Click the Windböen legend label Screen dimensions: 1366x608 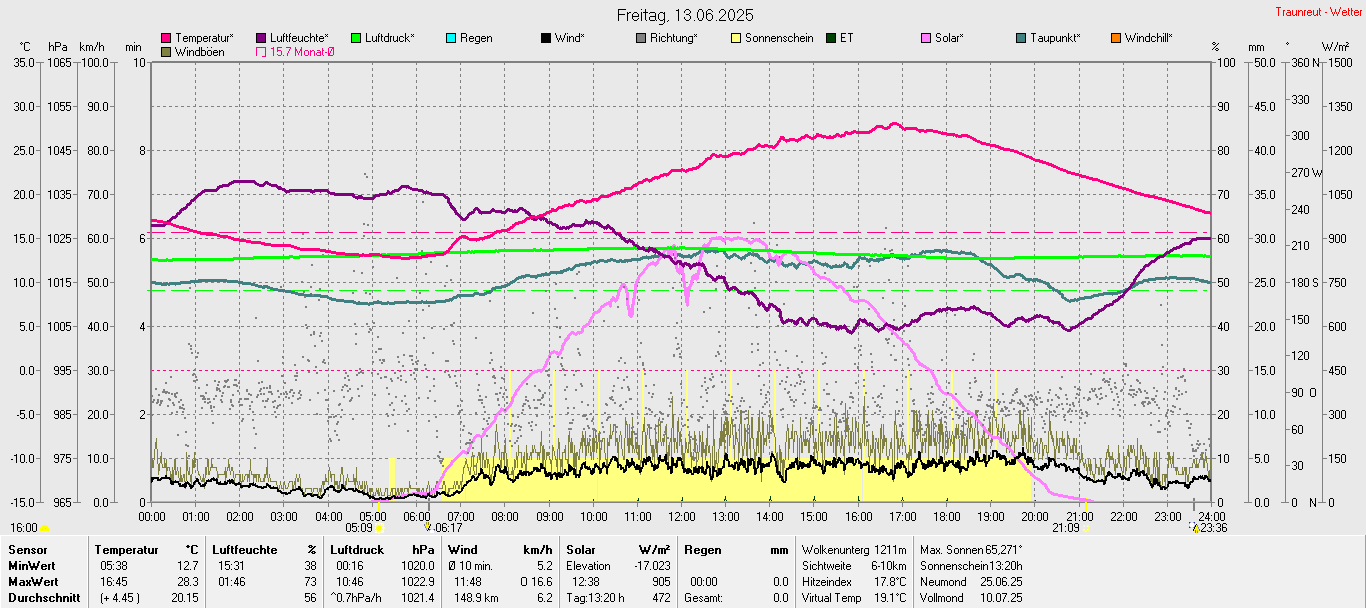coord(199,51)
